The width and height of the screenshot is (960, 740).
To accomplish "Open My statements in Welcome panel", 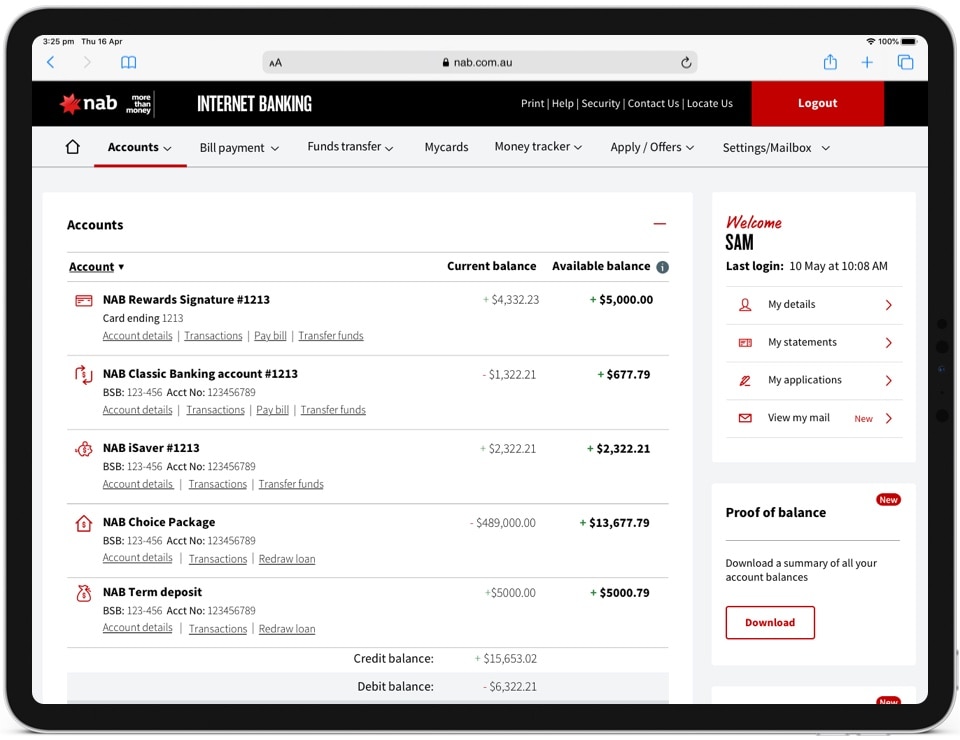I will pyautogui.click(x=813, y=342).
